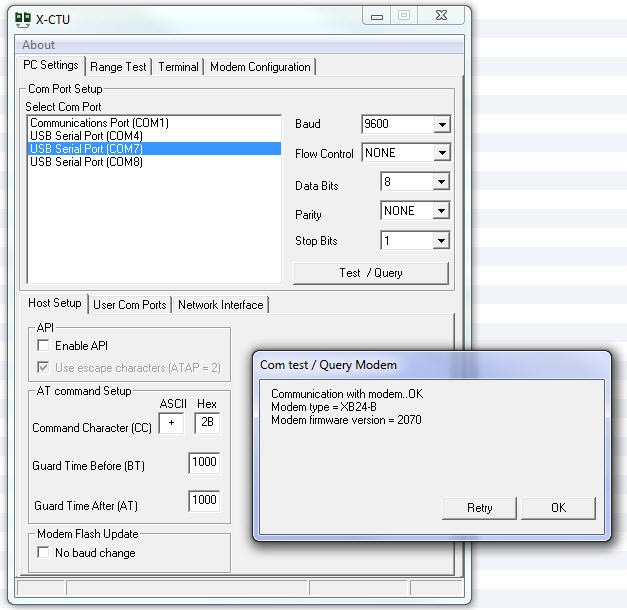The height and width of the screenshot is (610, 627).
Task: Toggle Use escape characters checkbox
Action: coord(43,368)
